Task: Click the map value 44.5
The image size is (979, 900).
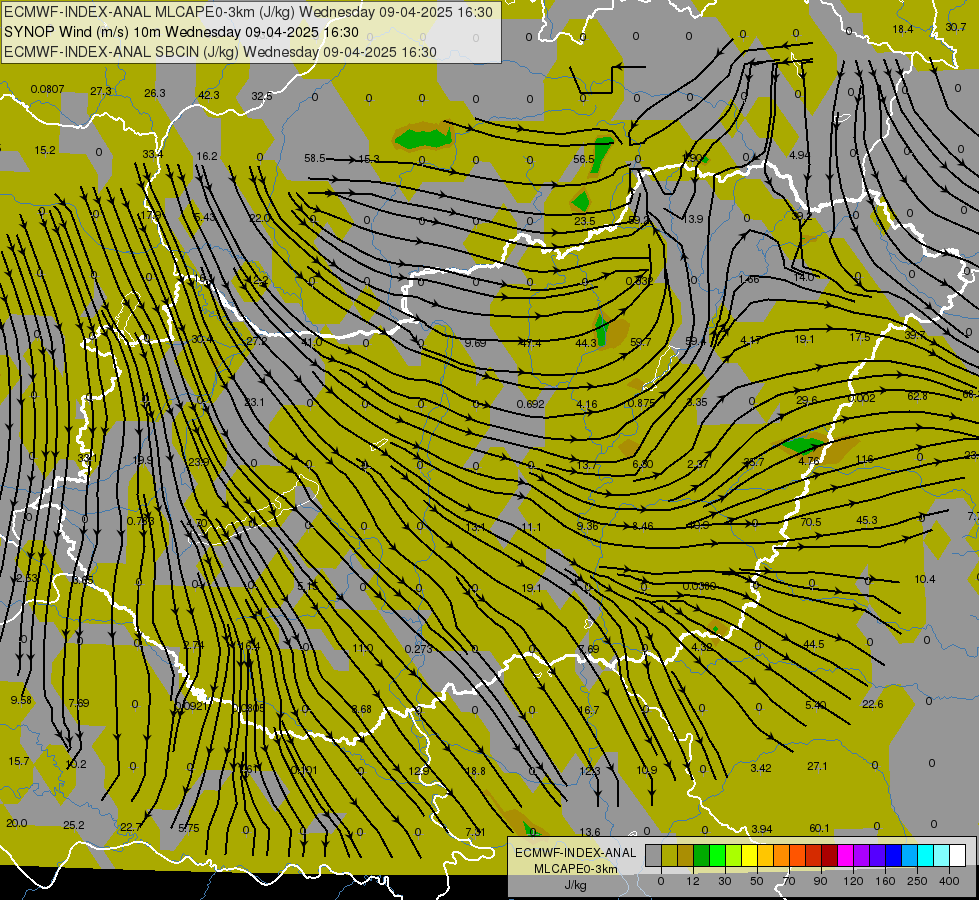Action: (x=814, y=644)
